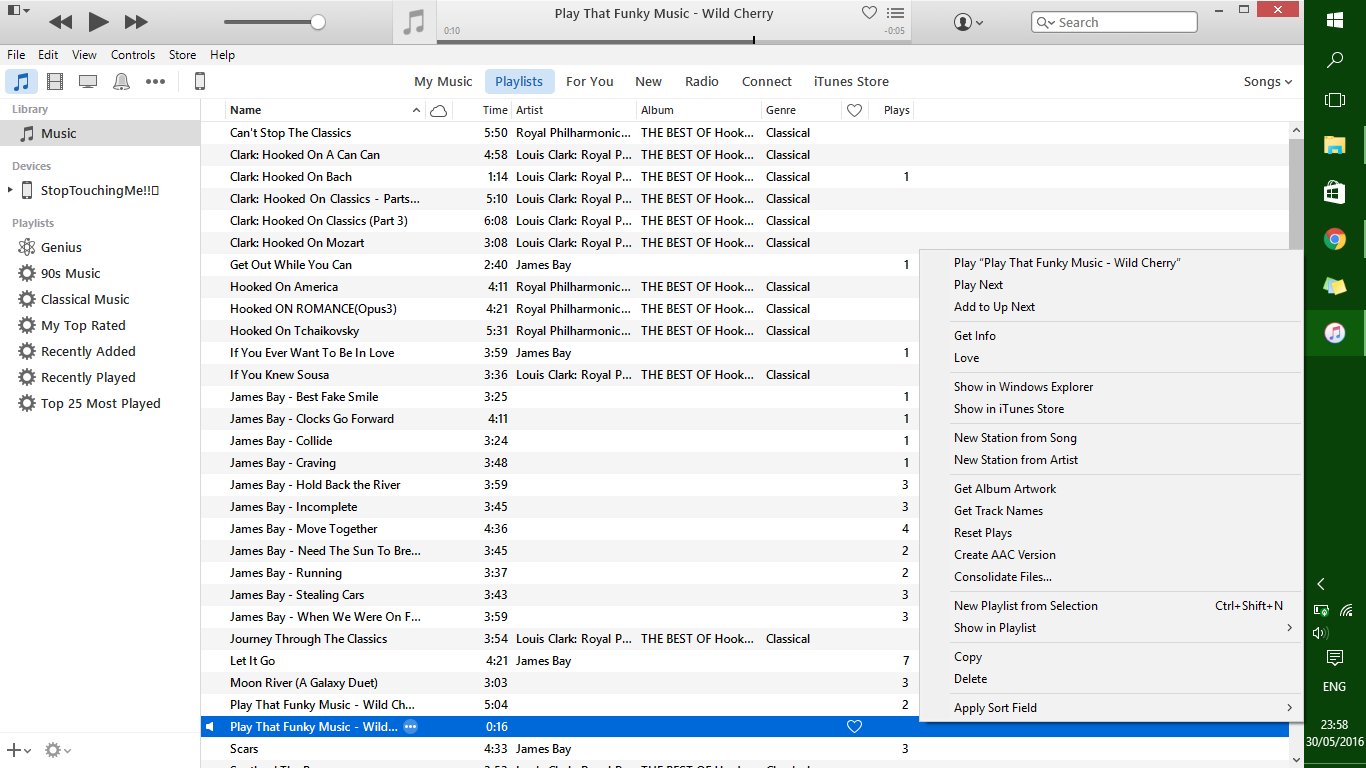Image resolution: width=1366 pixels, height=768 pixels.
Task: Click the Play button in the toolbar
Action: [98, 22]
